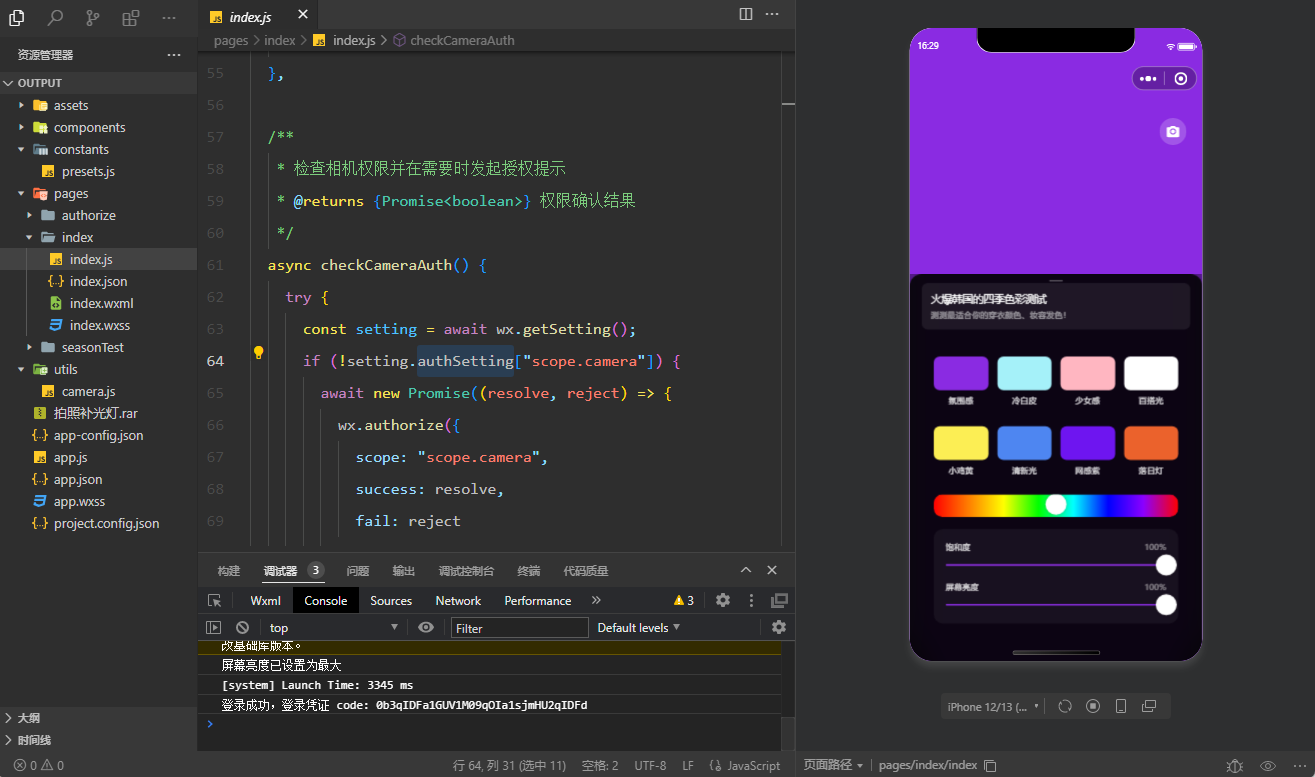The width and height of the screenshot is (1315, 777).
Task: Select the 落日灯 orange color swatch
Action: [x=1150, y=443]
